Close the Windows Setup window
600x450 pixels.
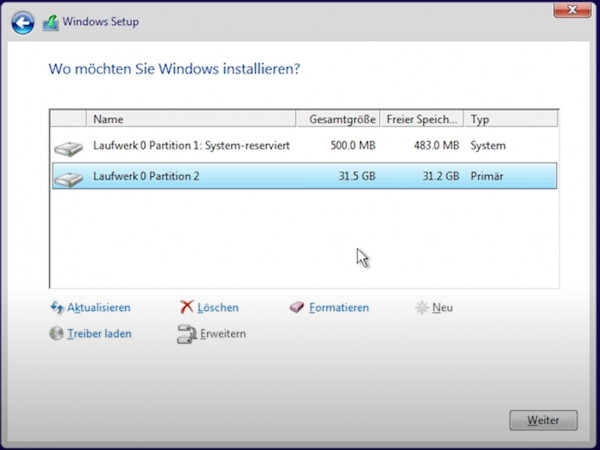[x=572, y=10]
